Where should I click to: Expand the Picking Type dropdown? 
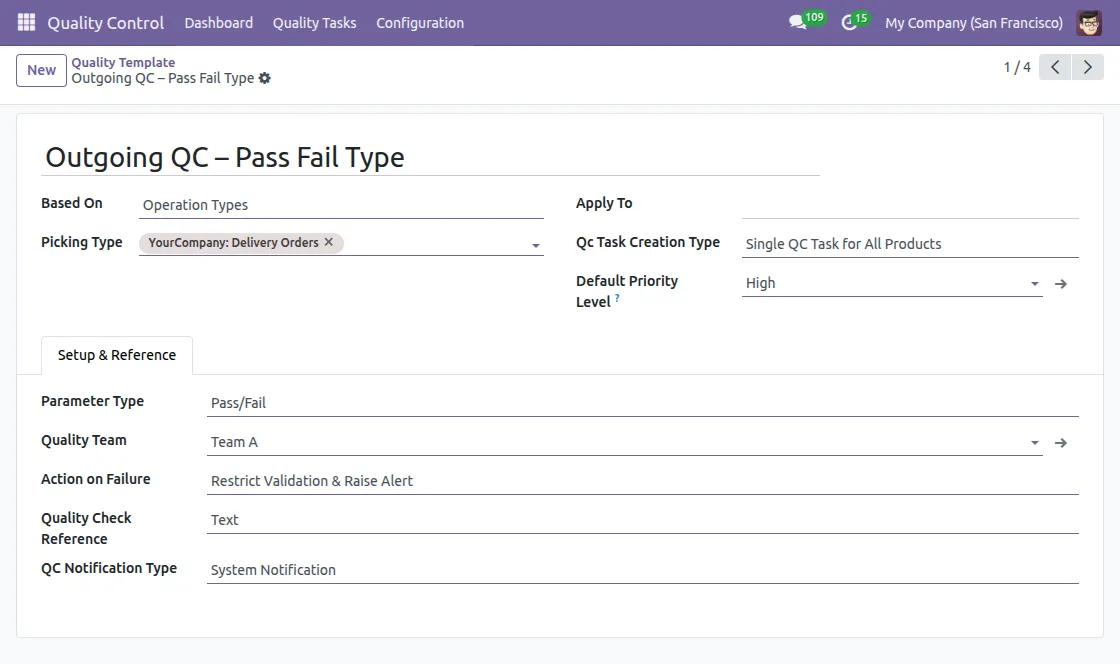coord(535,243)
